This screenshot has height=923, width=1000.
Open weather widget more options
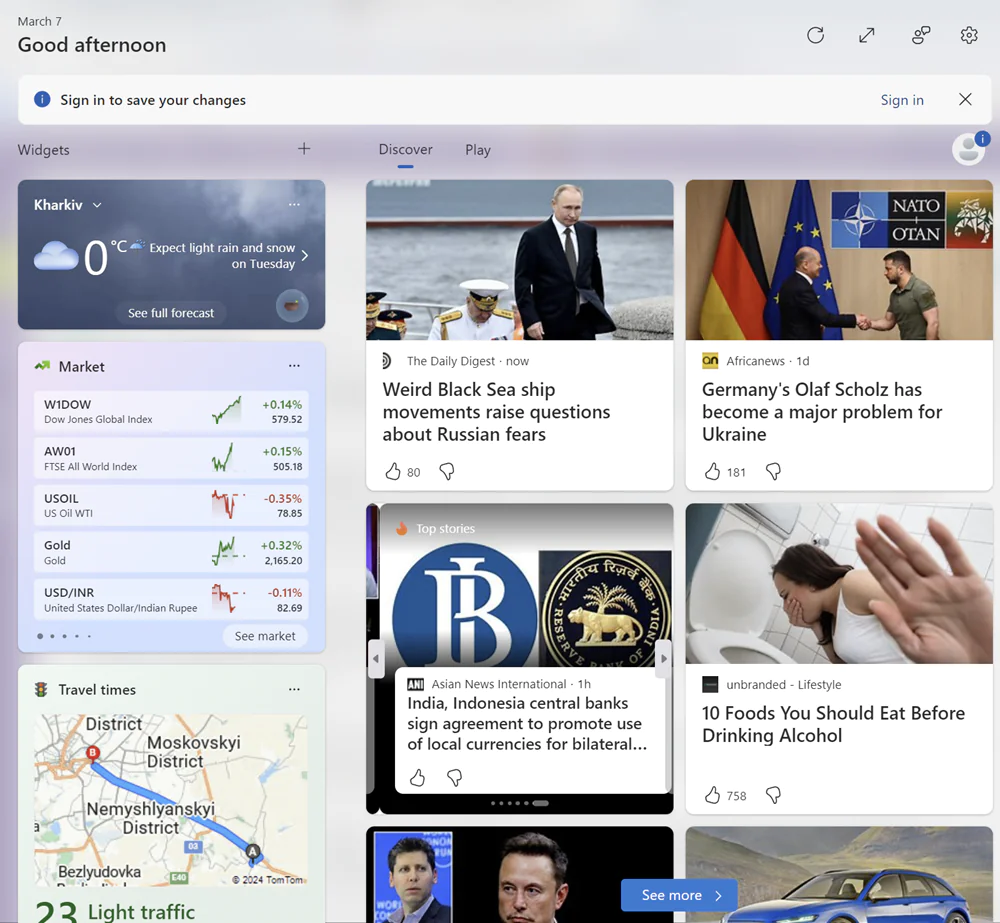click(294, 205)
